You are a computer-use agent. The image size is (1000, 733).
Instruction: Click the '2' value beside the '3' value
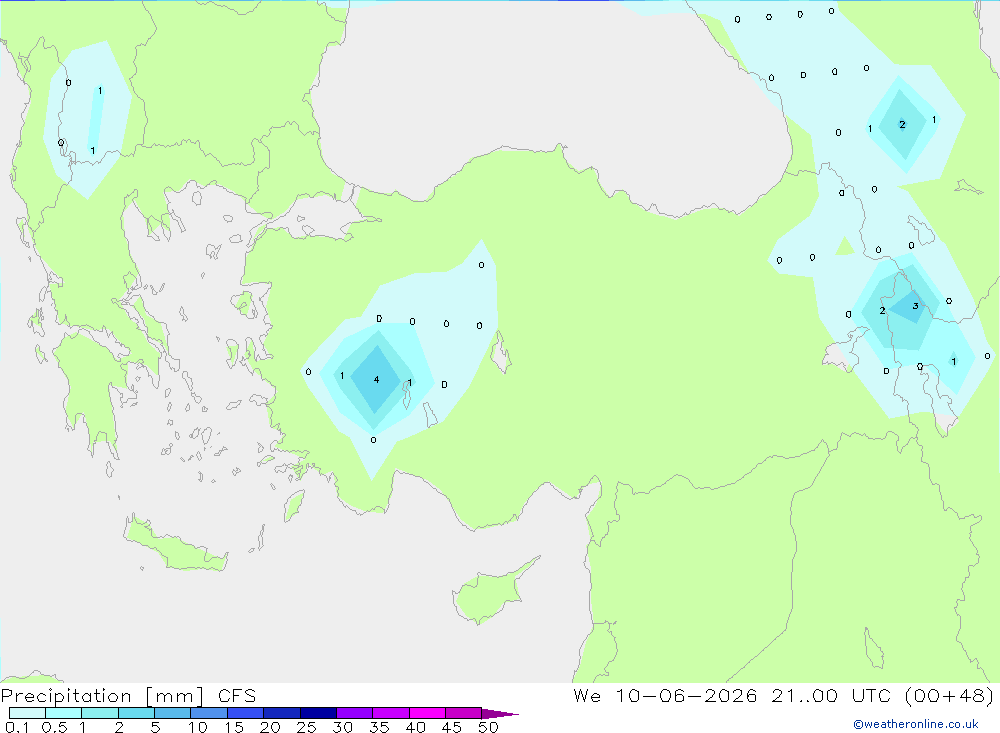point(882,310)
